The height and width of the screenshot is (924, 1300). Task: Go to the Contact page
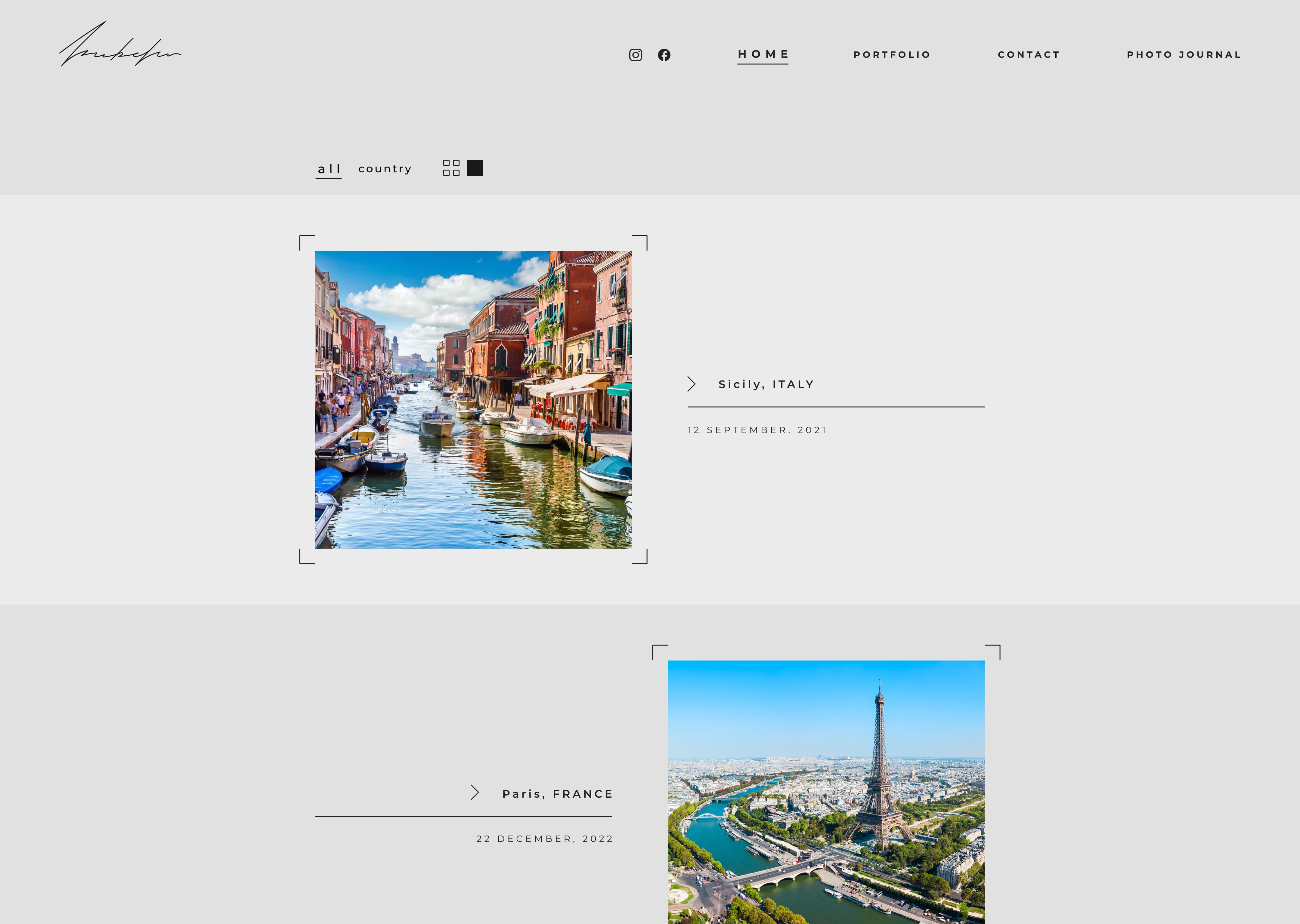click(x=1029, y=55)
